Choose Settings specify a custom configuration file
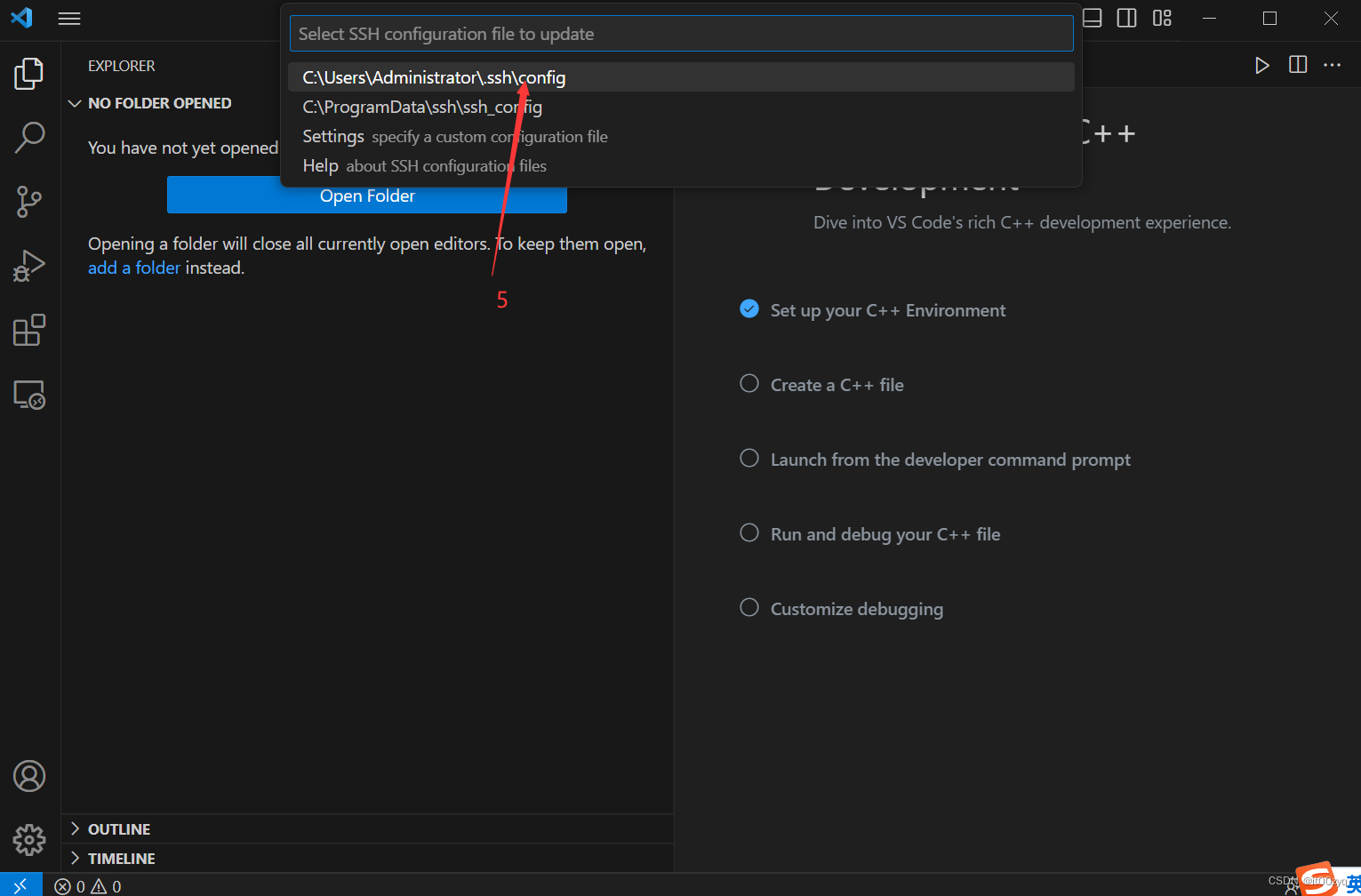The height and width of the screenshot is (896, 1361). 681,136
